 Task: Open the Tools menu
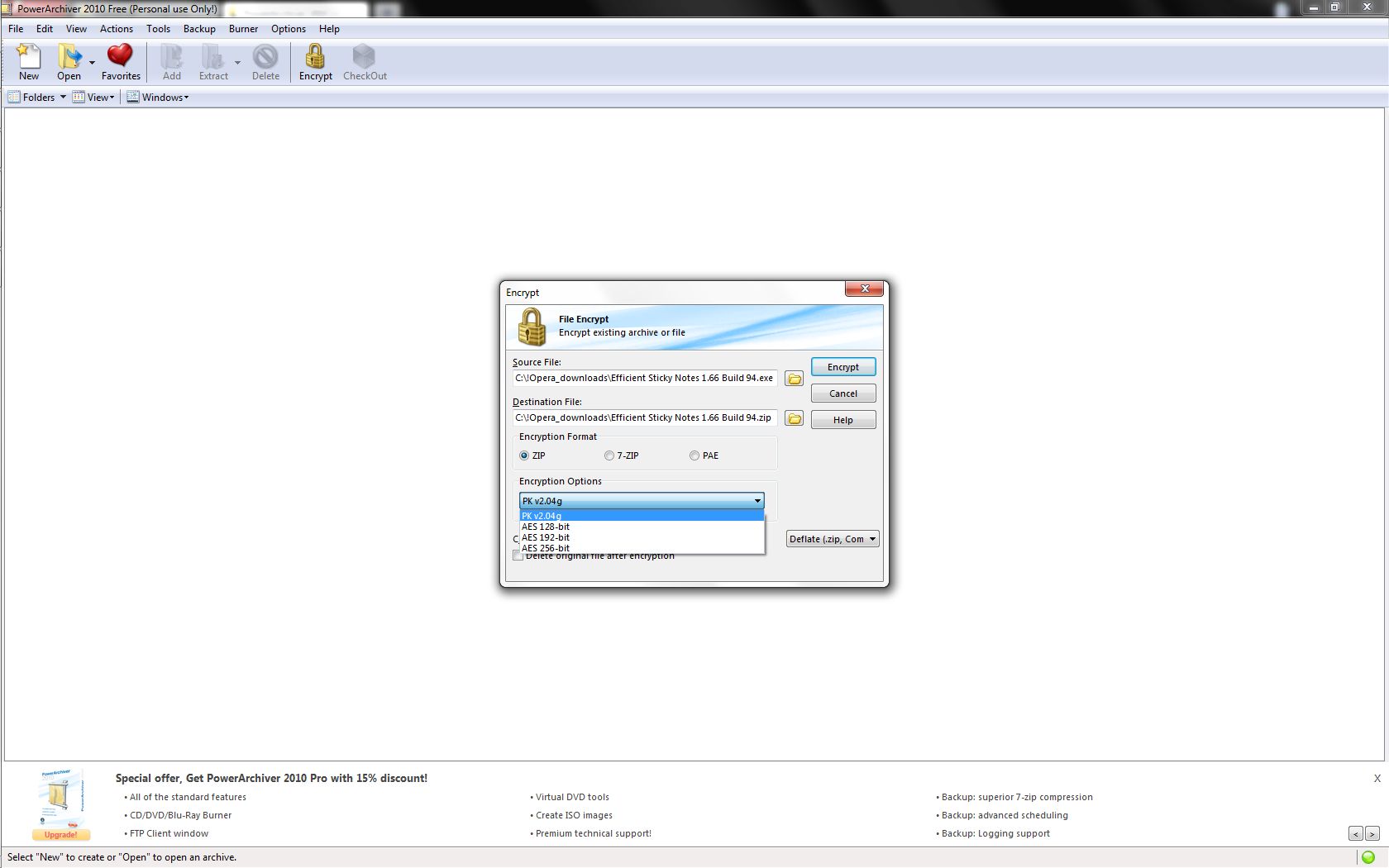coord(158,29)
